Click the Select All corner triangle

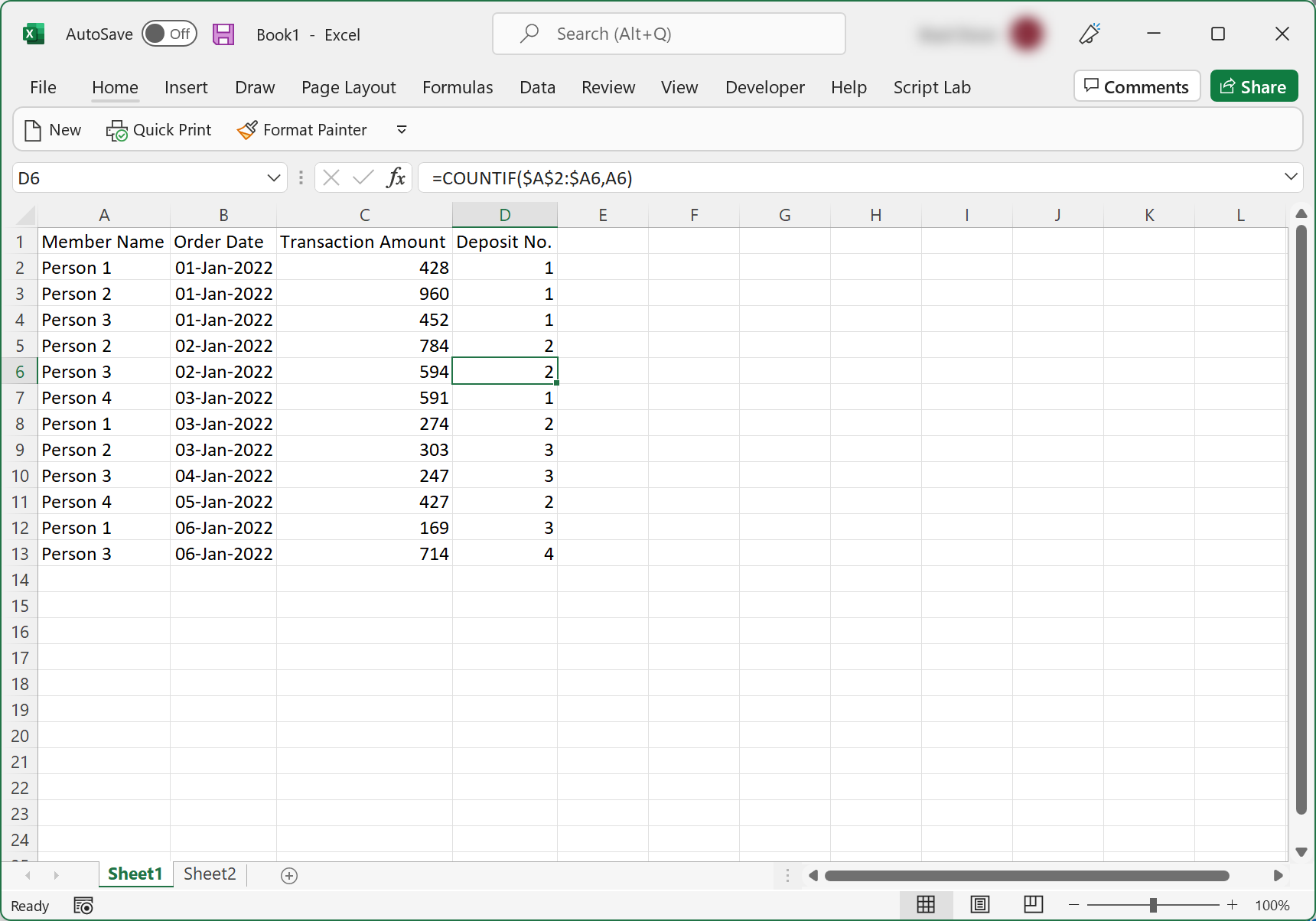coord(25,215)
